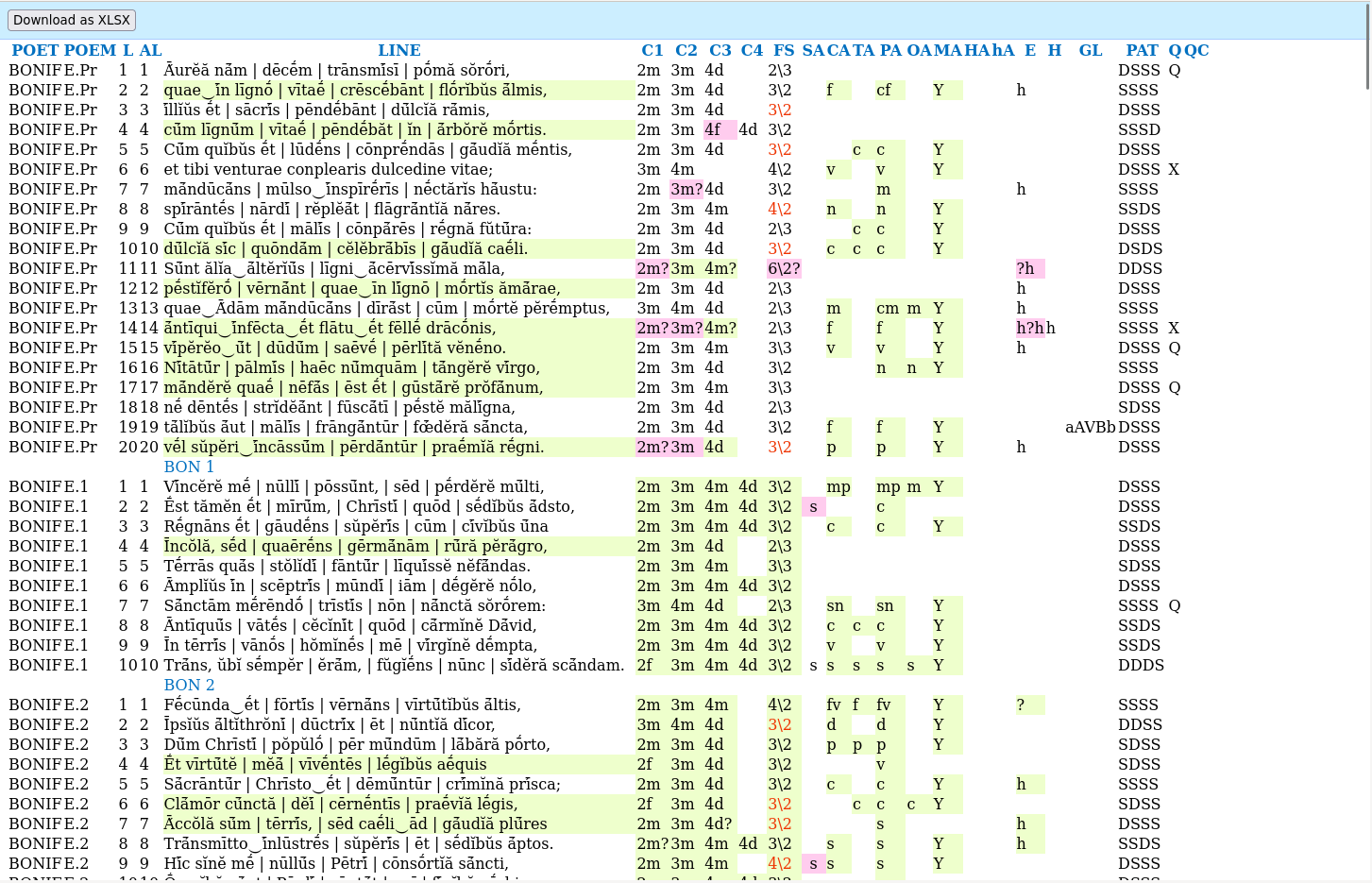Click the FS column header

click(x=784, y=50)
